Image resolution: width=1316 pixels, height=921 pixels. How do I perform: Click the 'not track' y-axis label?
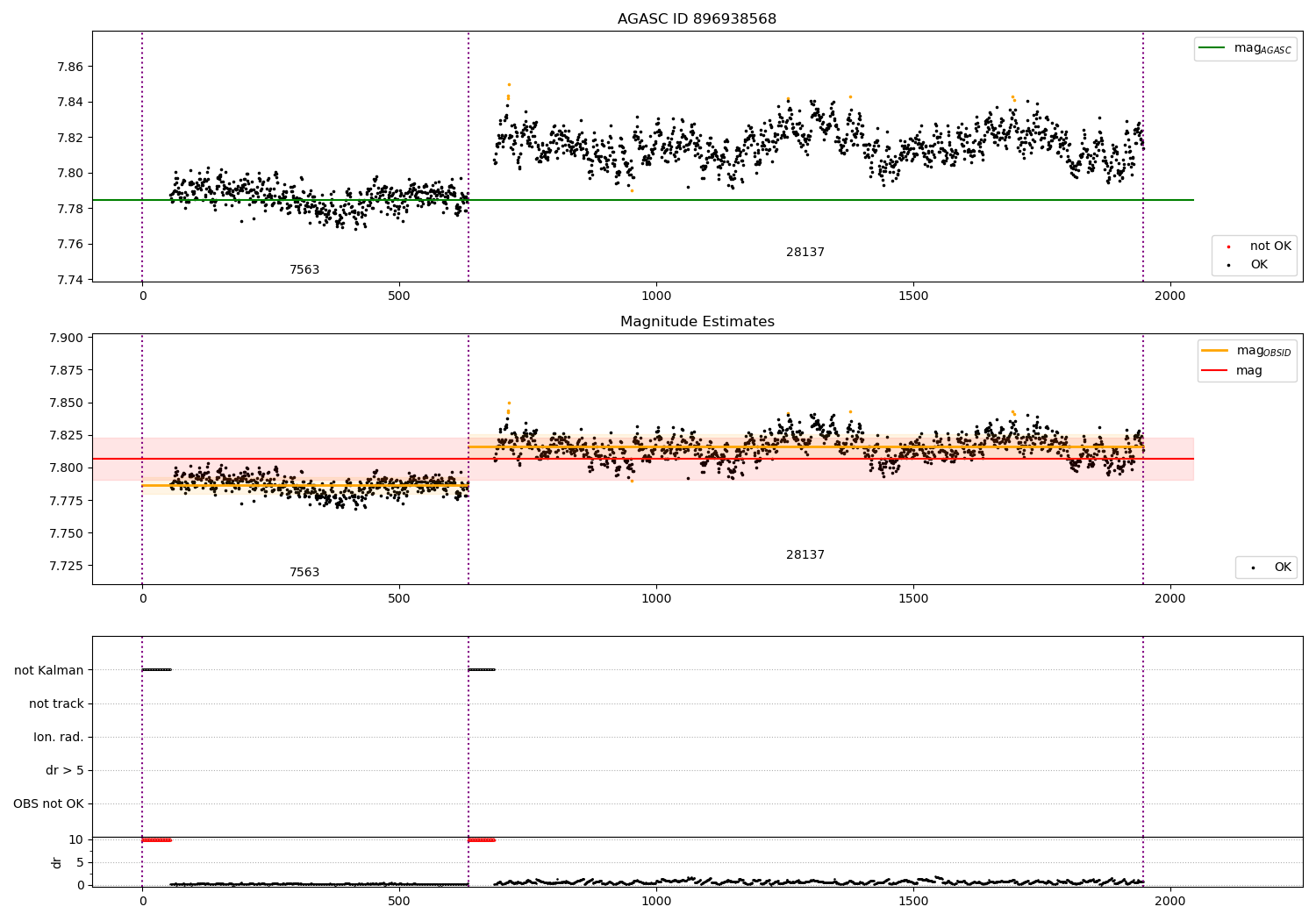point(56,703)
